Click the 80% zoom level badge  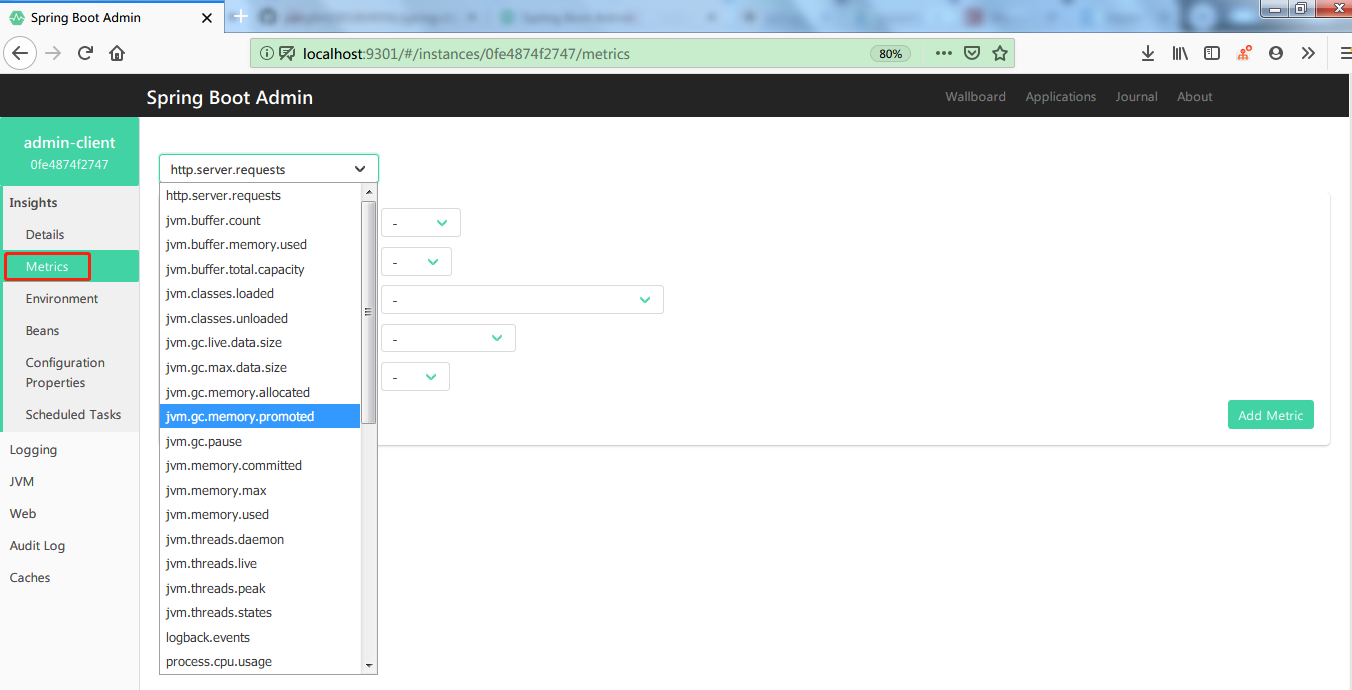tap(890, 54)
